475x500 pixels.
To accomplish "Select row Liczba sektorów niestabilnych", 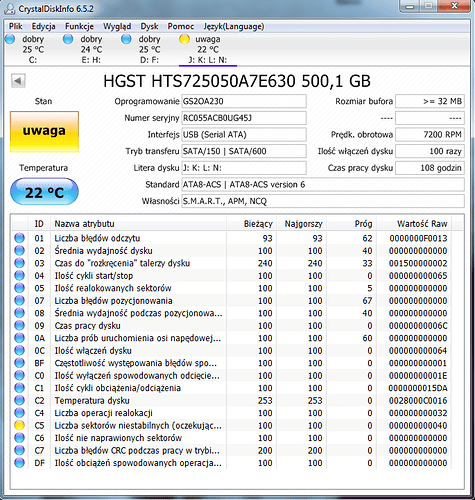I will 231,425.
